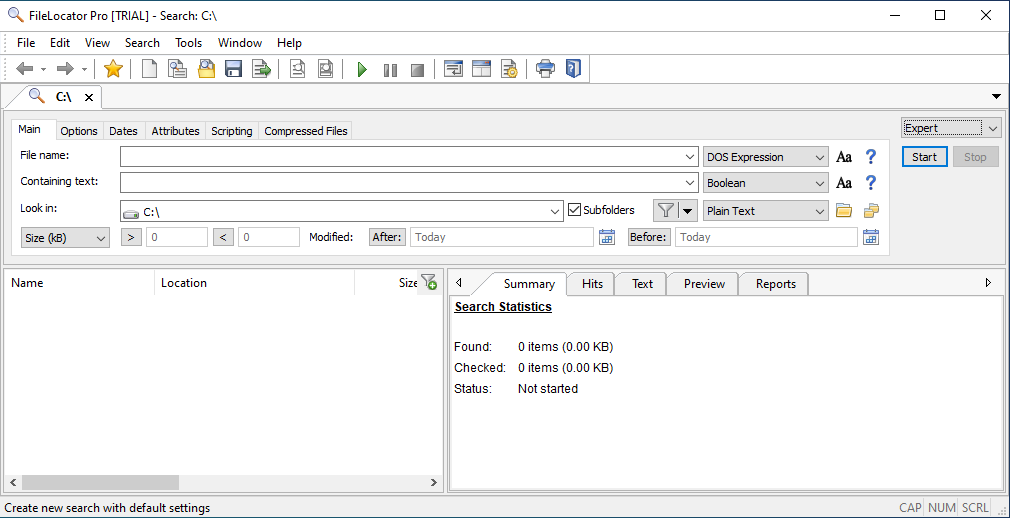1010x518 pixels.
Task: Stop search using toolbar square icon
Action: [x=417, y=70]
